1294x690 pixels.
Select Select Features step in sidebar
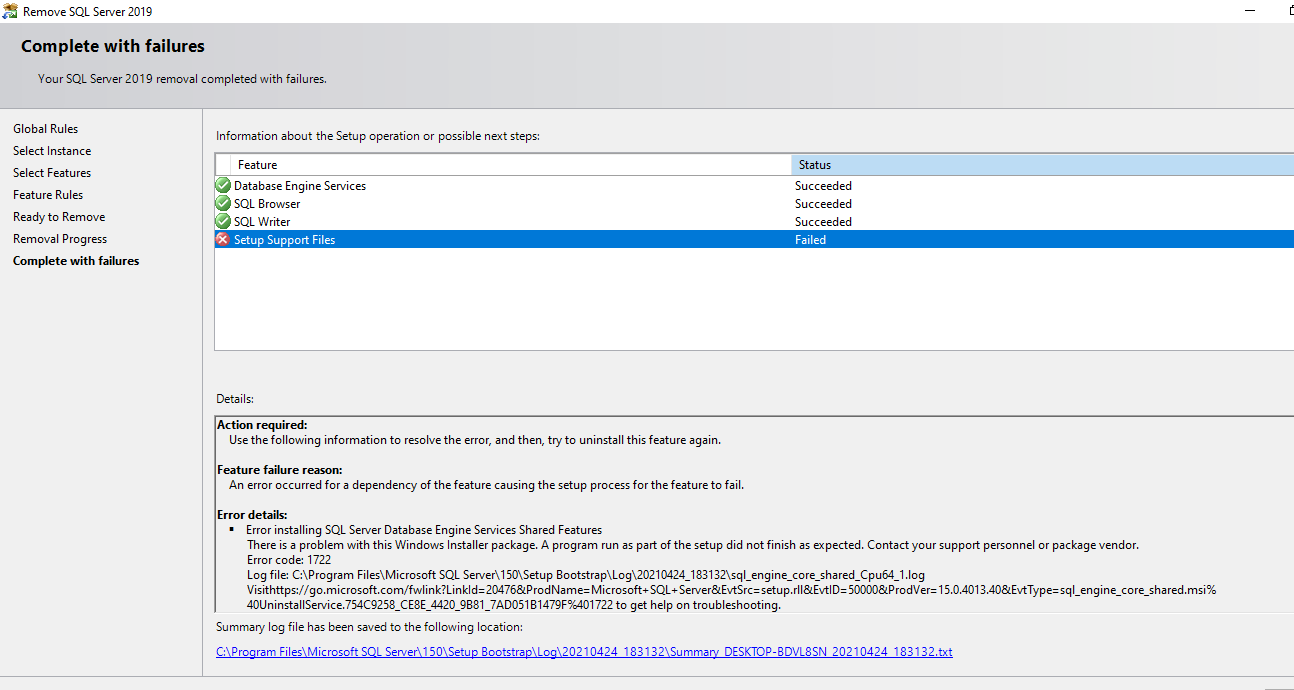click(52, 172)
